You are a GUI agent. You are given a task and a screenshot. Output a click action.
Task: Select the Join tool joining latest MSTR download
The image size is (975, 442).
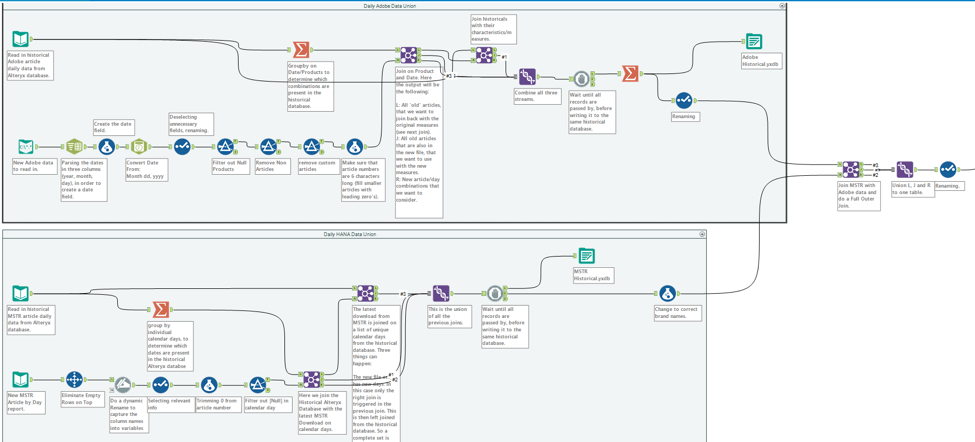pyautogui.click(x=366, y=293)
